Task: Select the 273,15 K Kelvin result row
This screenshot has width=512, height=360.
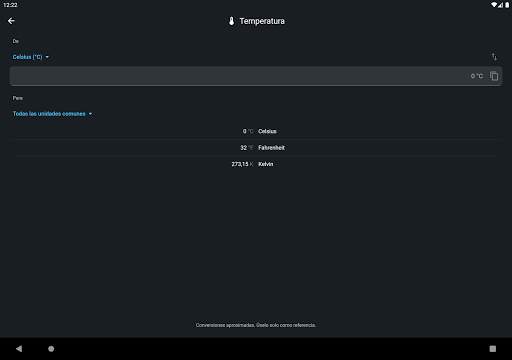Action: (256, 164)
